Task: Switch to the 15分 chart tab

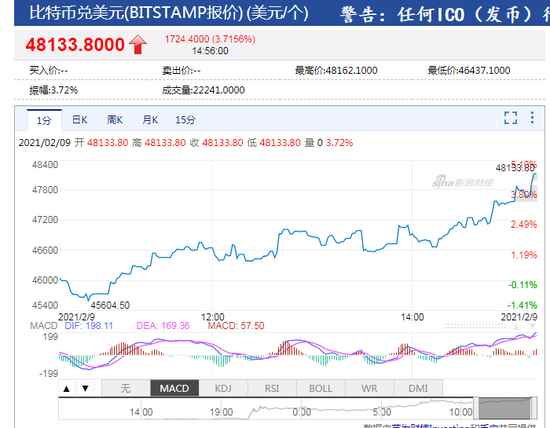Action: pyautogui.click(x=185, y=120)
